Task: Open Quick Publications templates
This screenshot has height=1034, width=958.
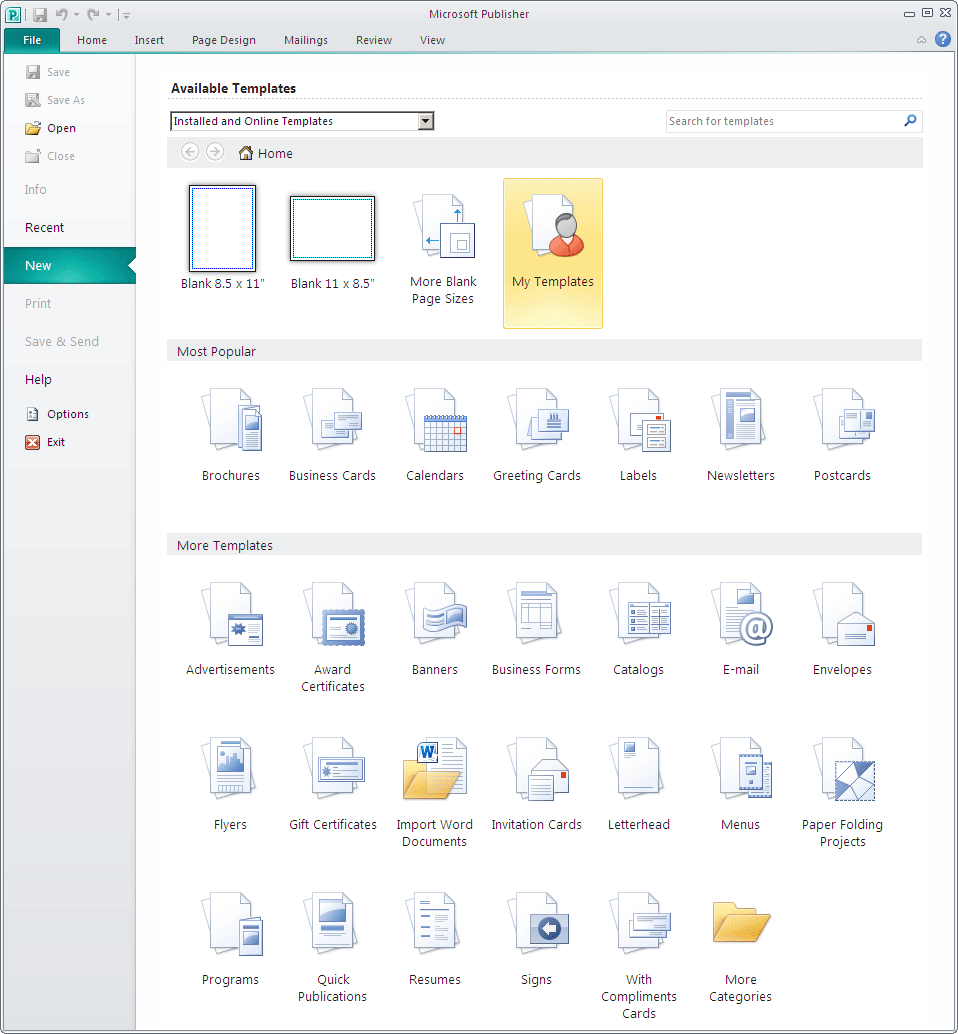Action: coord(332,947)
